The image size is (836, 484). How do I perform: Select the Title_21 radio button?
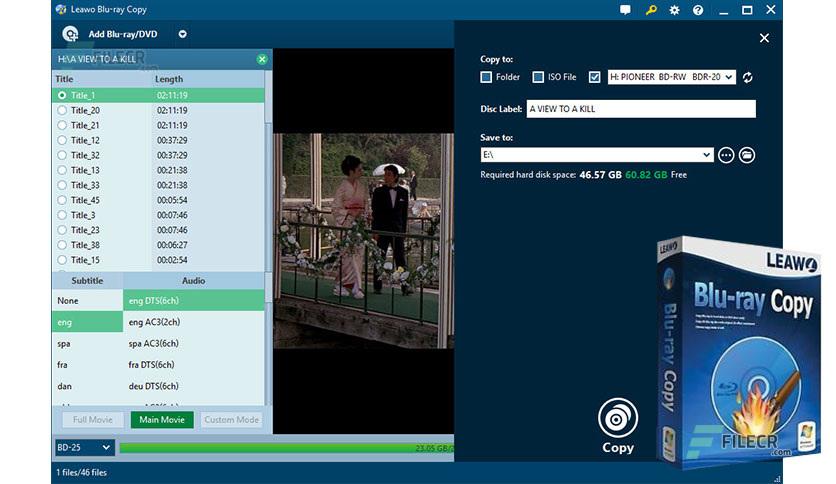(62, 125)
